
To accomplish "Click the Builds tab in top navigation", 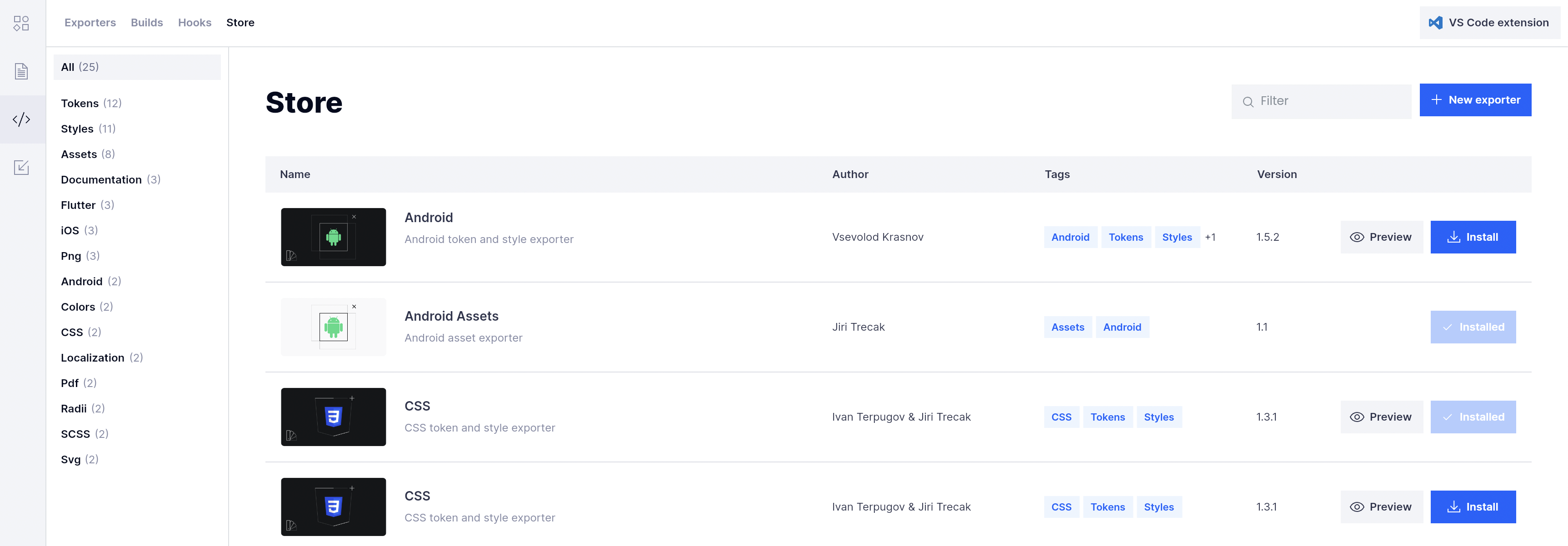I will coord(147,22).
